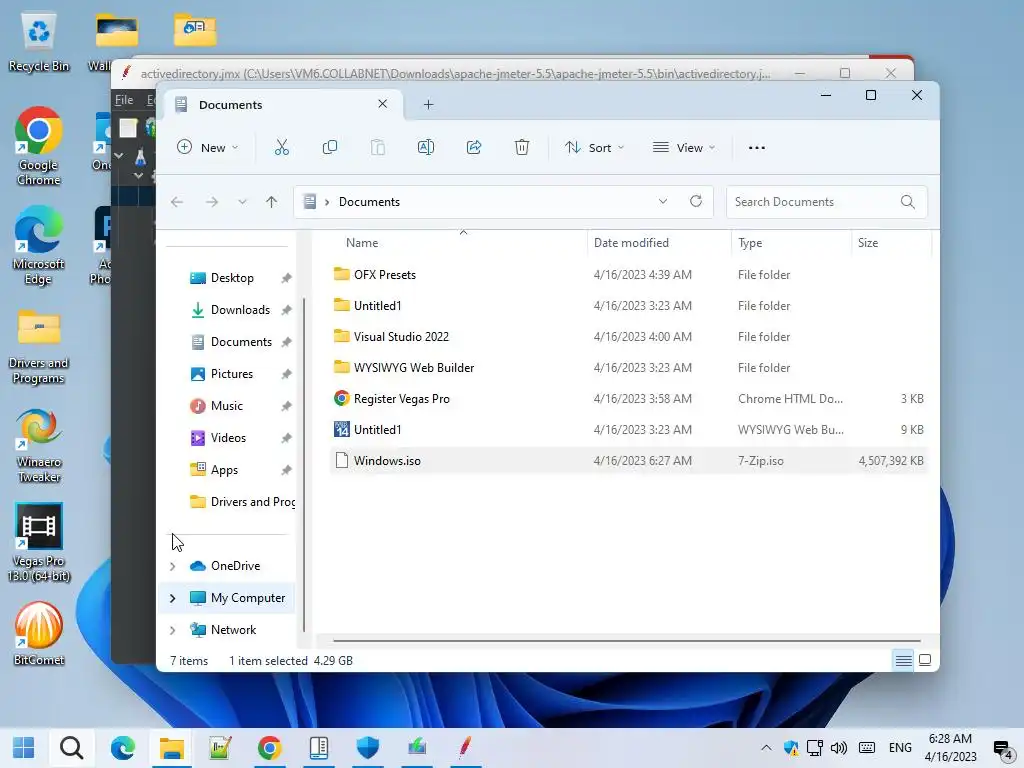Screen dimensions: 1024x768
Task: Go up one folder level
Action: pos(272,202)
